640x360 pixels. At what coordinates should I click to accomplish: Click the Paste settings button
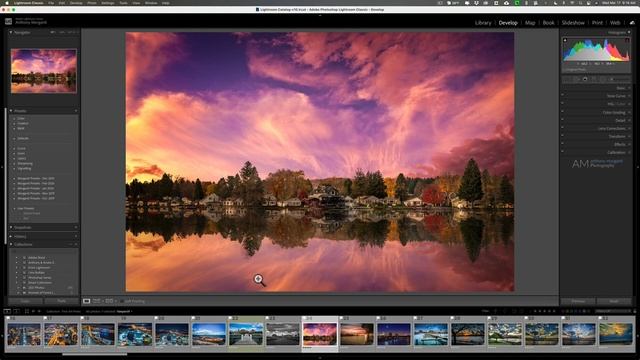point(61,301)
